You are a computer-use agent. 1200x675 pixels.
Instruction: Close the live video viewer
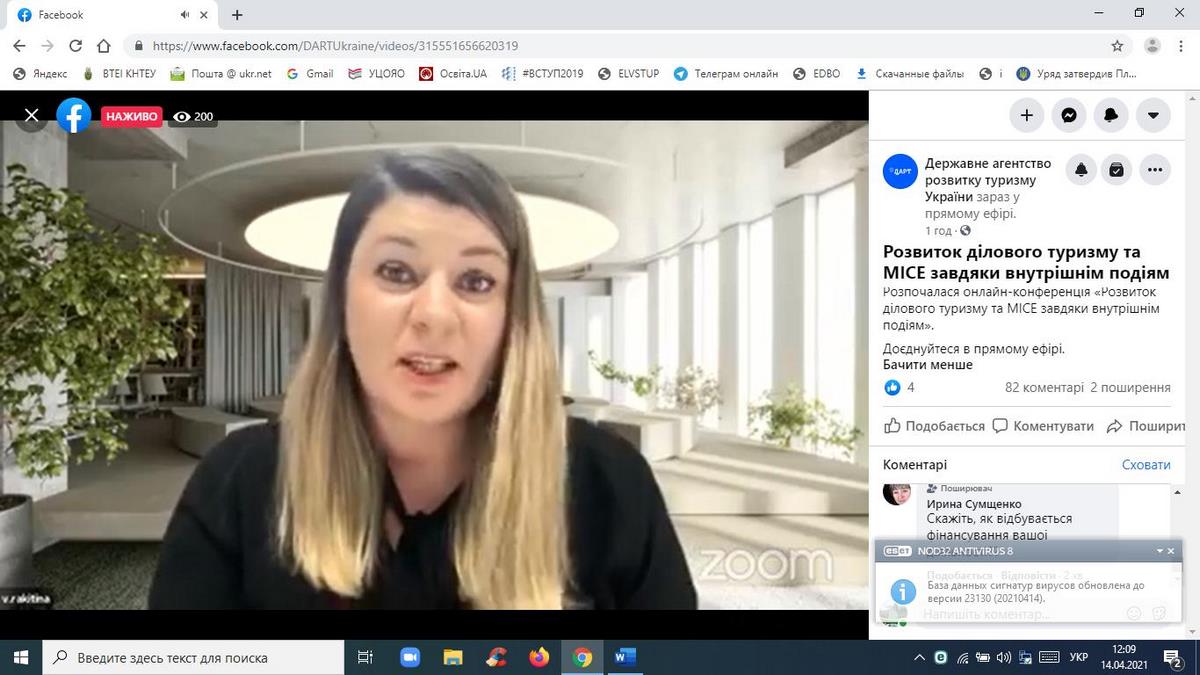pos(31,116)
